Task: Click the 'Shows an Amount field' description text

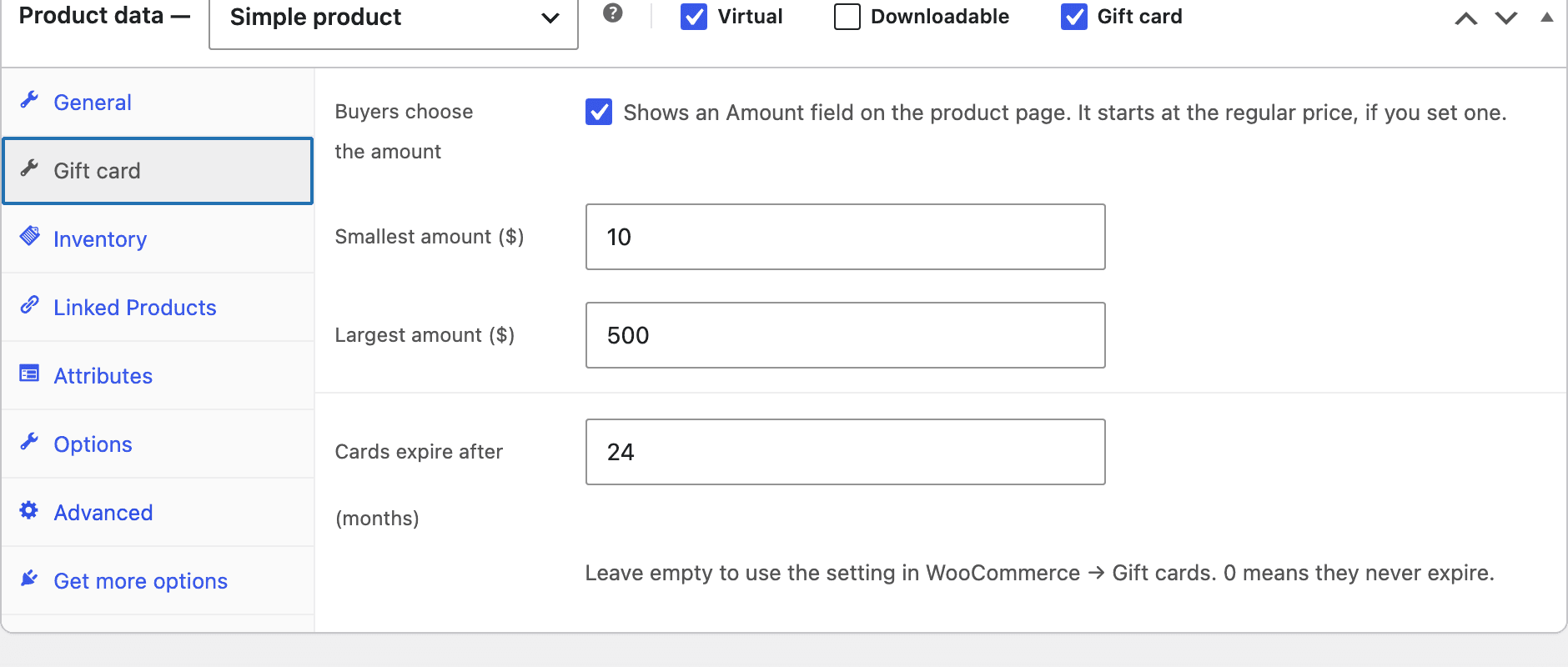Action: point(1065,113)
